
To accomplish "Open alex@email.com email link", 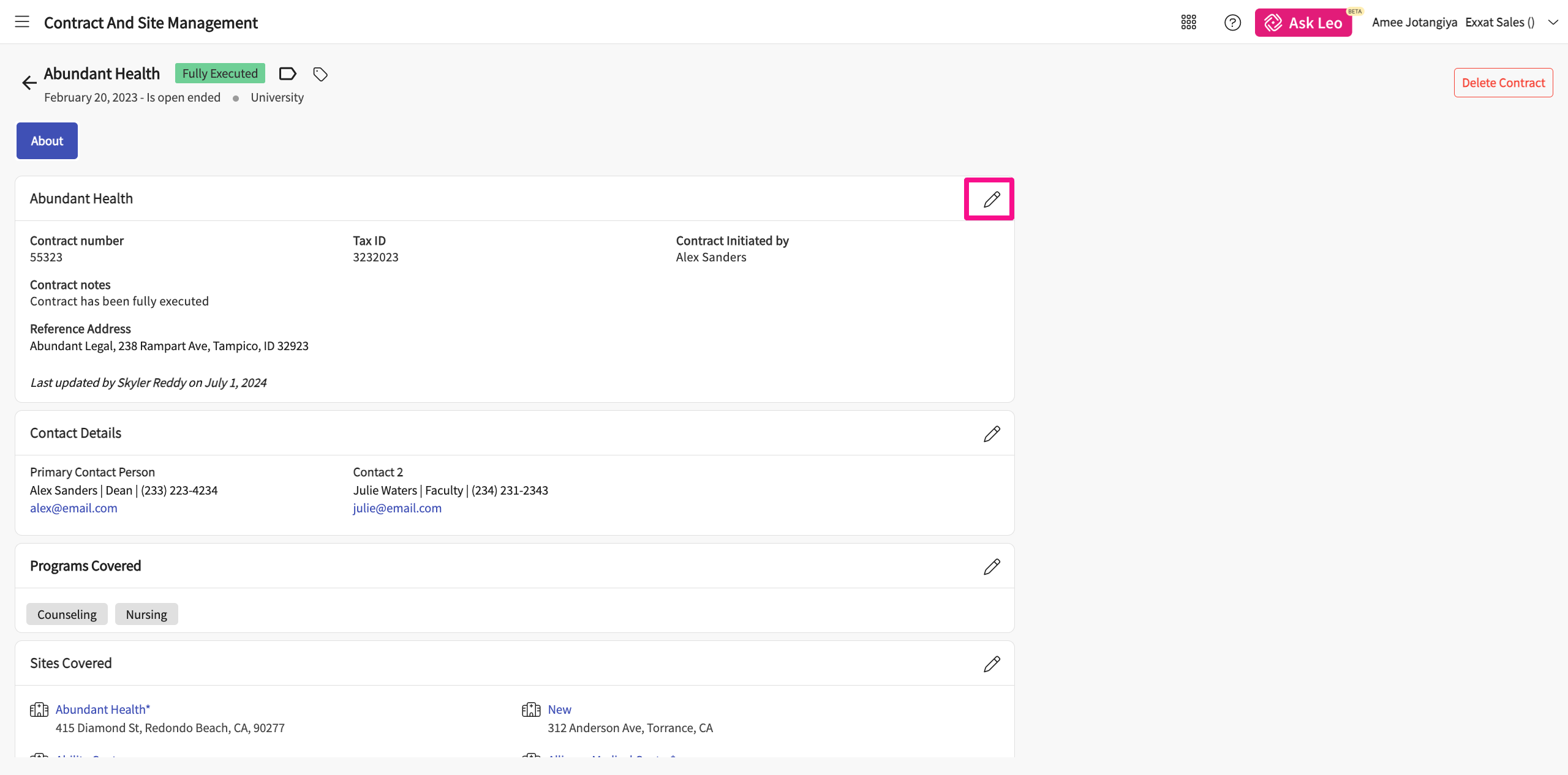I will pos(73,508).
